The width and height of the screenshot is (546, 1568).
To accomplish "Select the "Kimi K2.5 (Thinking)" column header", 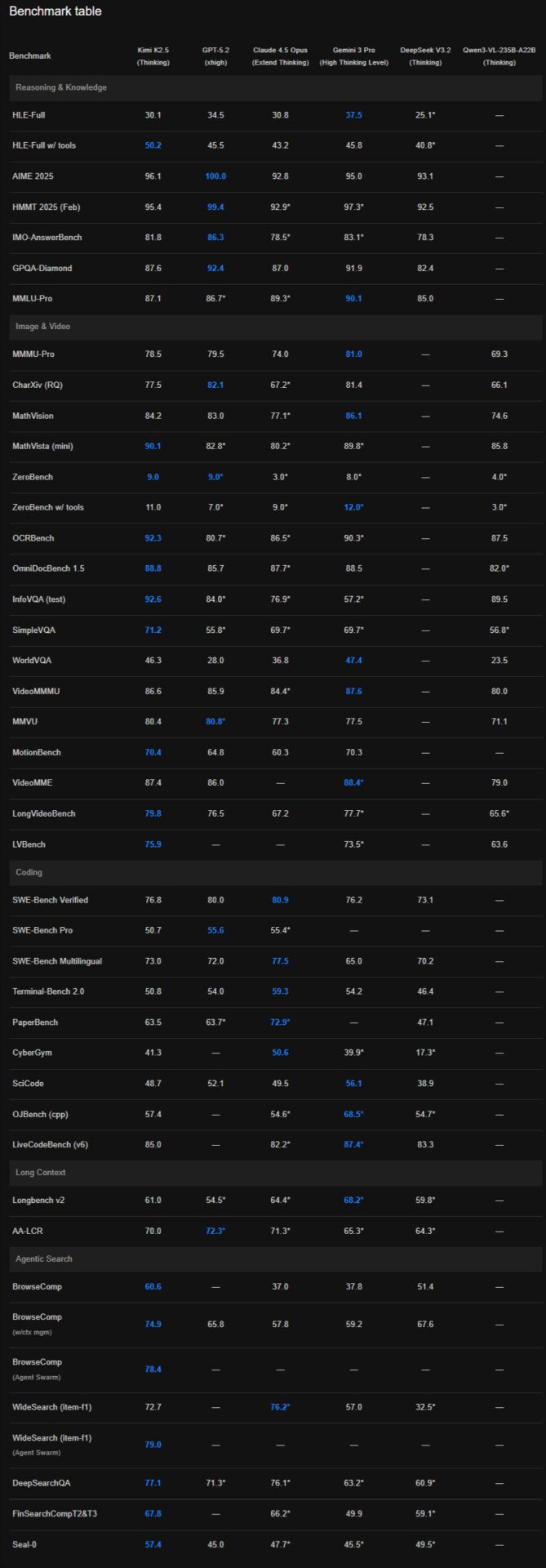I will (x=153, y=56).
